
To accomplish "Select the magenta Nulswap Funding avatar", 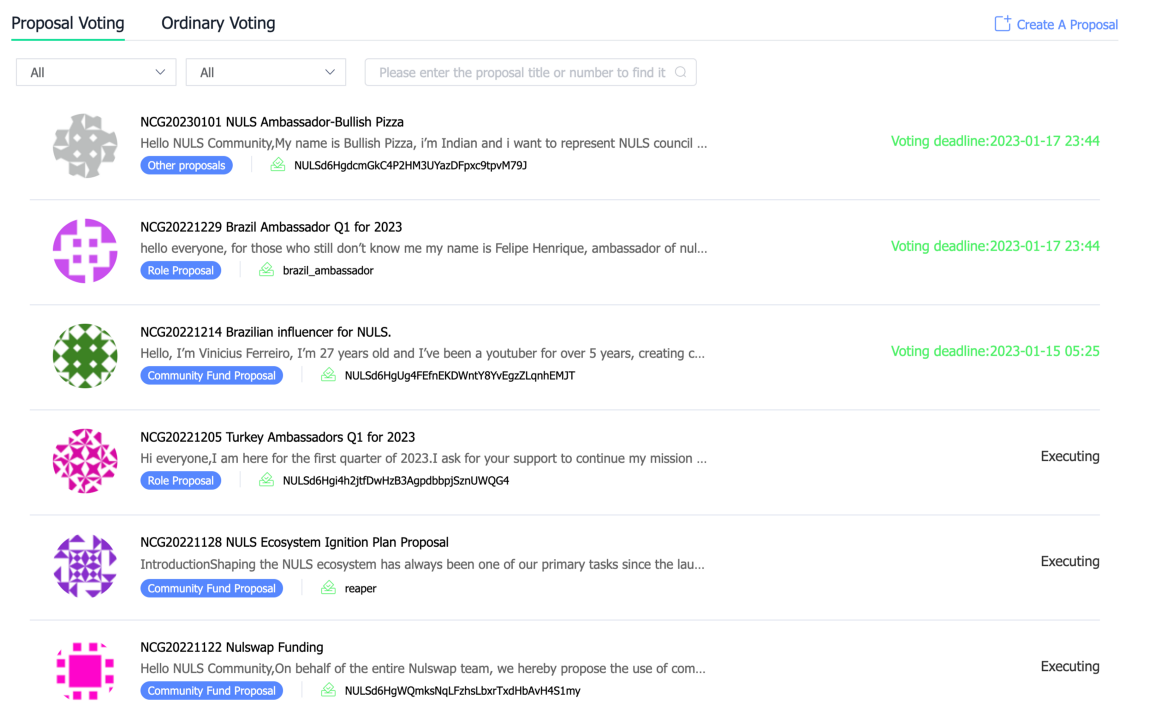I will point(85,671).
